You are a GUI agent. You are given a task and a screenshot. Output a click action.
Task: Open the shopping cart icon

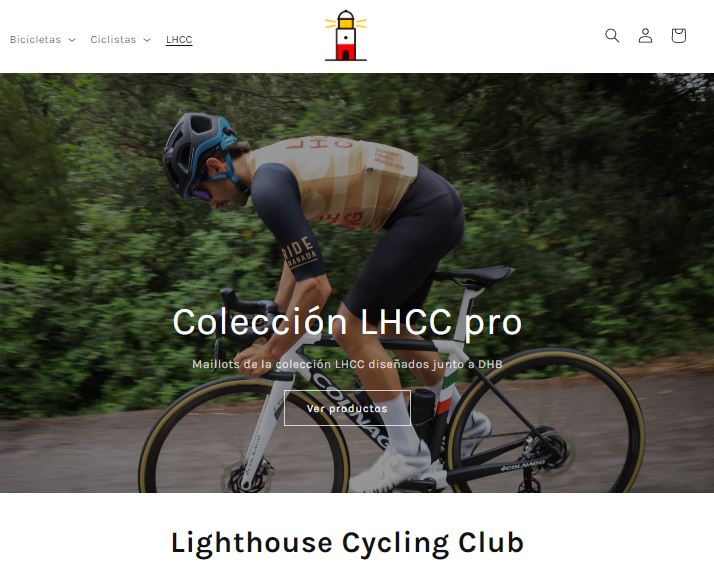click(678, 36)
